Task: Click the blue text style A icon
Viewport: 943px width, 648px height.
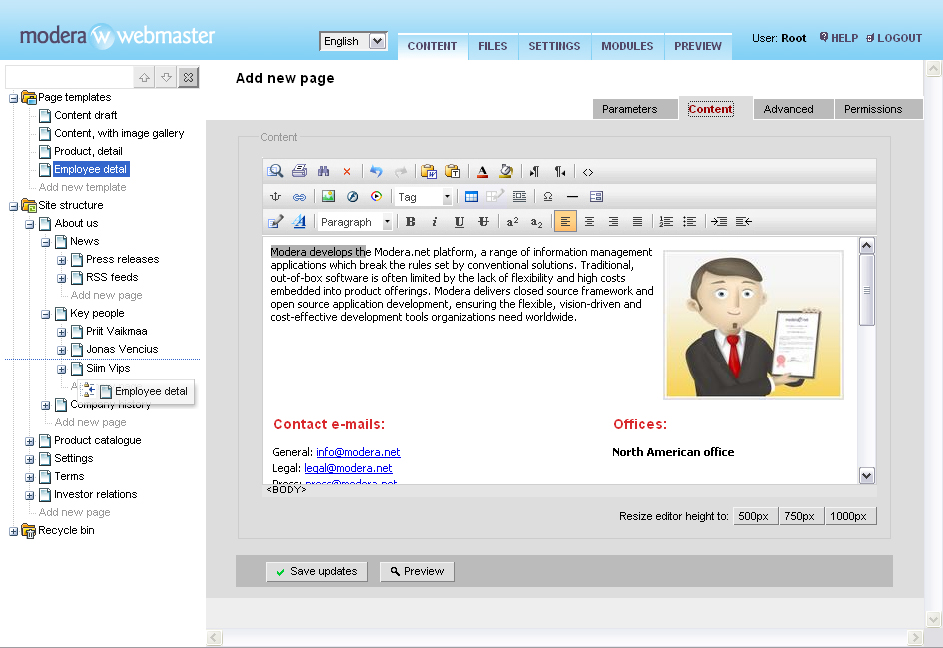Action: [x=299, y=221]
